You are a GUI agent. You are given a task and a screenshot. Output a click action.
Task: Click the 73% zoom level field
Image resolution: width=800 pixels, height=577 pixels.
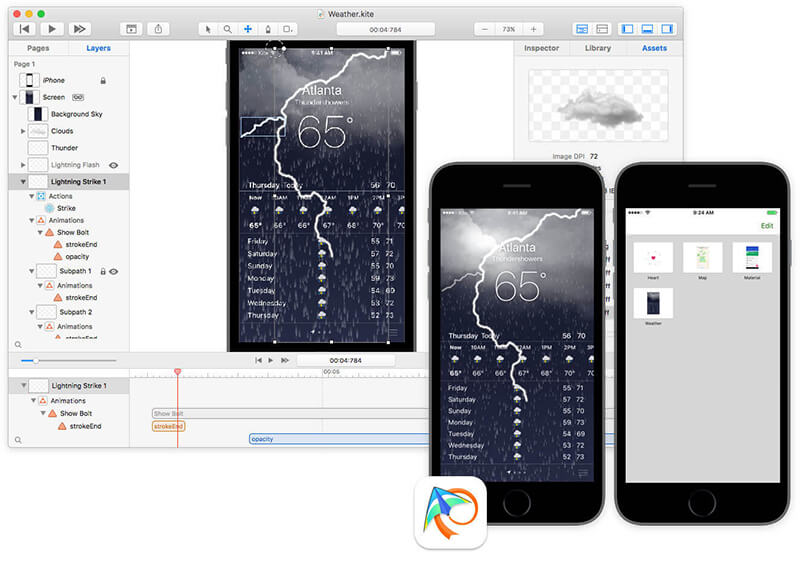click(509, 30)
